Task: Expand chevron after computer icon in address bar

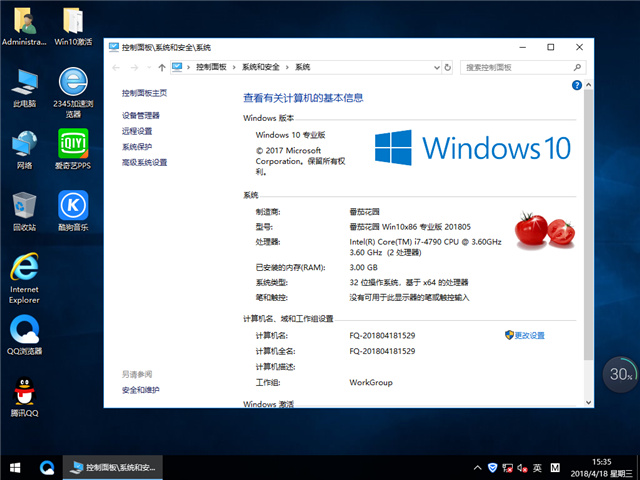Action: (x=188, y=67)
